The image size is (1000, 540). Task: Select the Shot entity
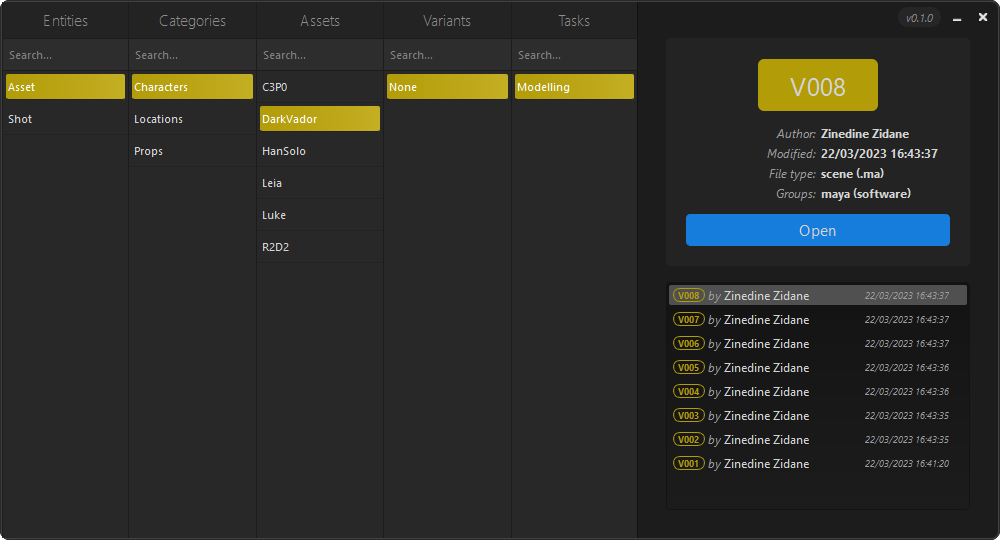[65, 119]
